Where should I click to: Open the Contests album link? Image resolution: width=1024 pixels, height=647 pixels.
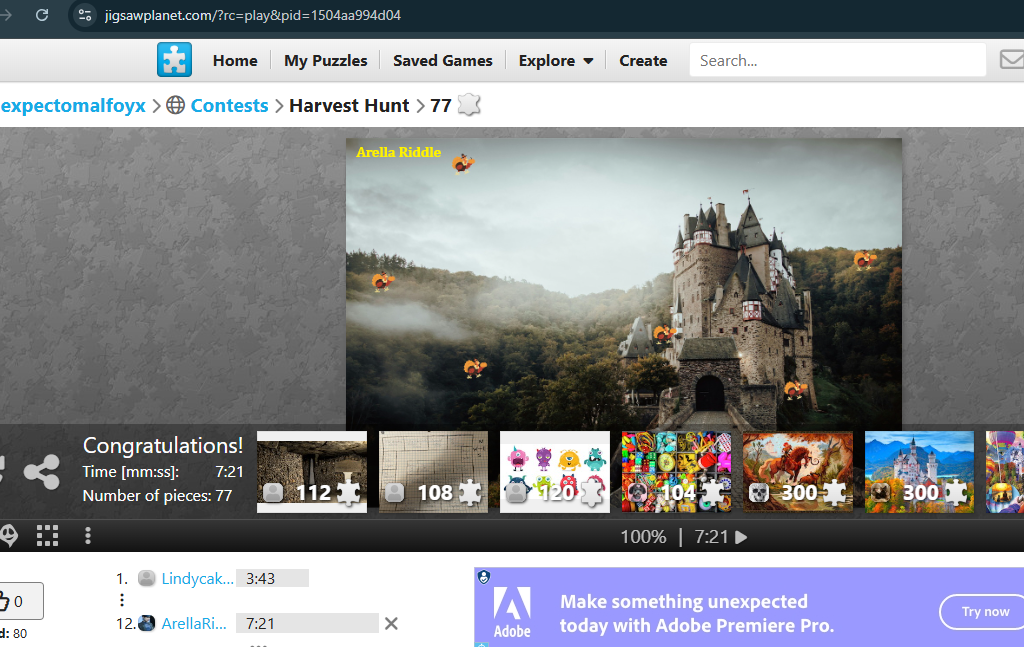229,105
